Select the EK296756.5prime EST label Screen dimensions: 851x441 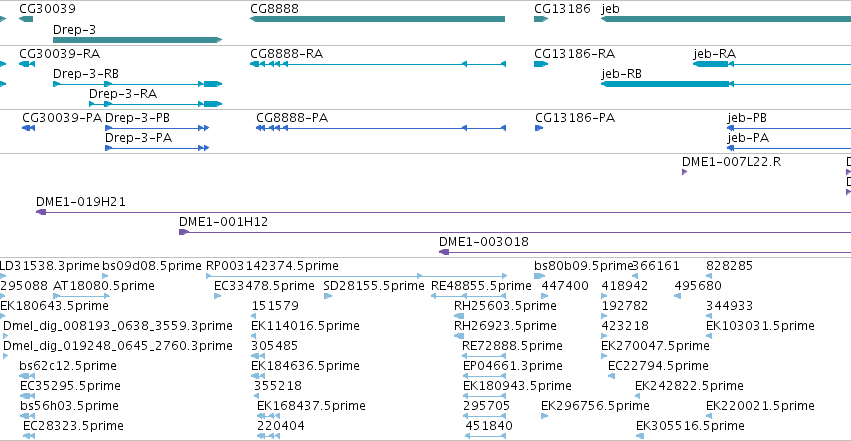click(x=595, y=406)
